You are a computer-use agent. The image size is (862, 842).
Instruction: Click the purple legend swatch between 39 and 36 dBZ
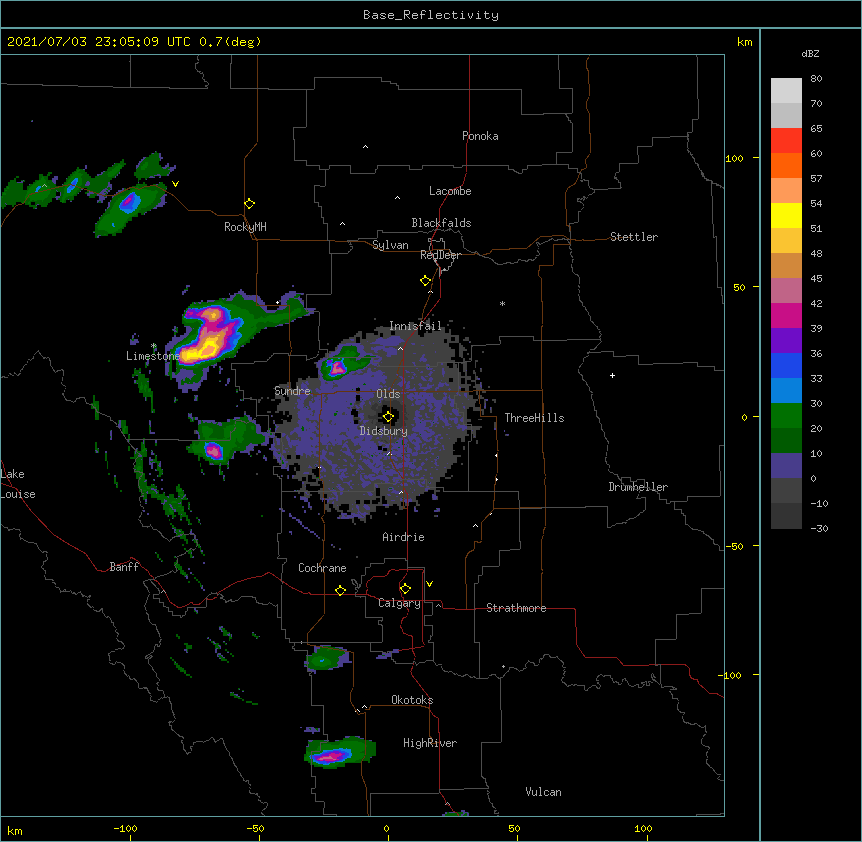[x=786, y=341]
